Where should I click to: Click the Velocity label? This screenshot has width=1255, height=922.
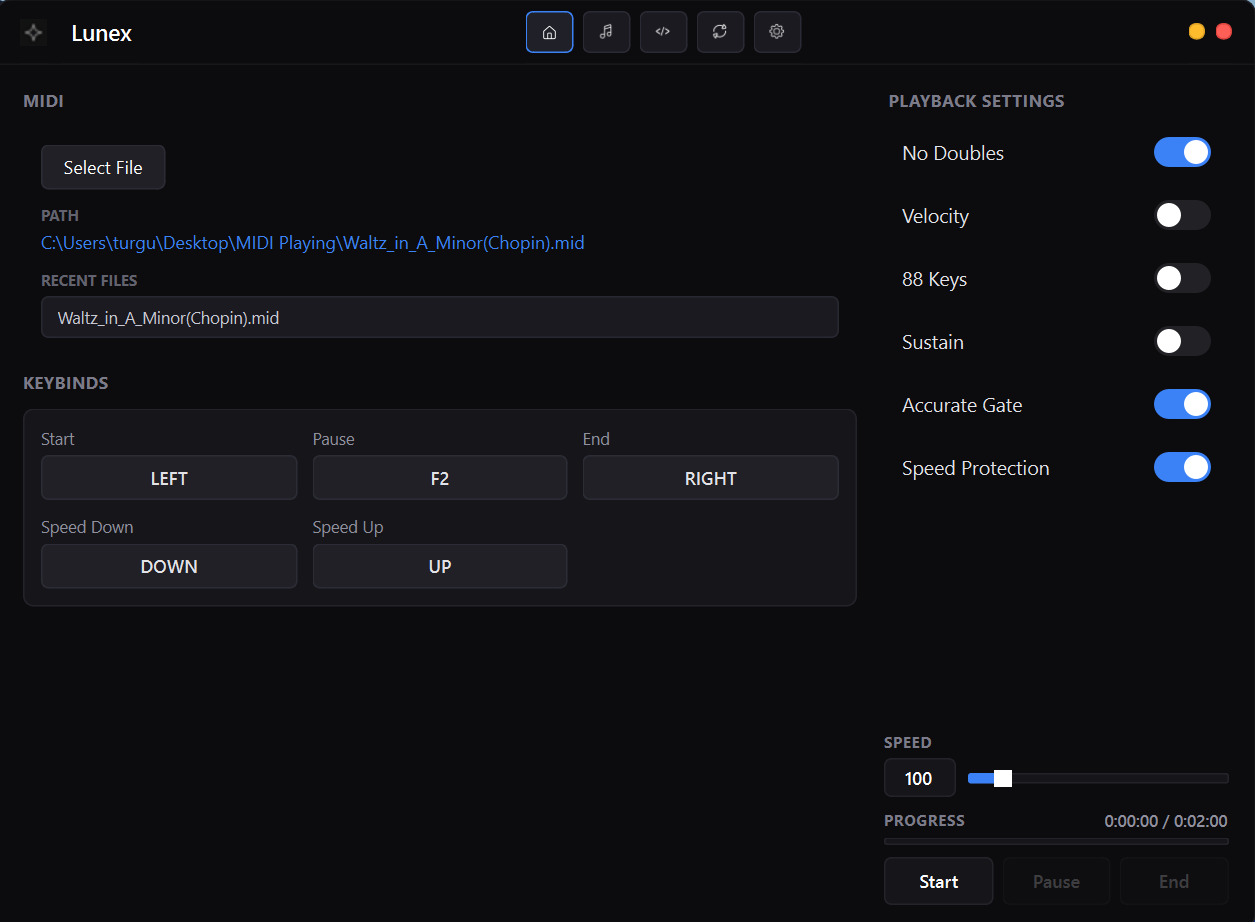[935, 216]
